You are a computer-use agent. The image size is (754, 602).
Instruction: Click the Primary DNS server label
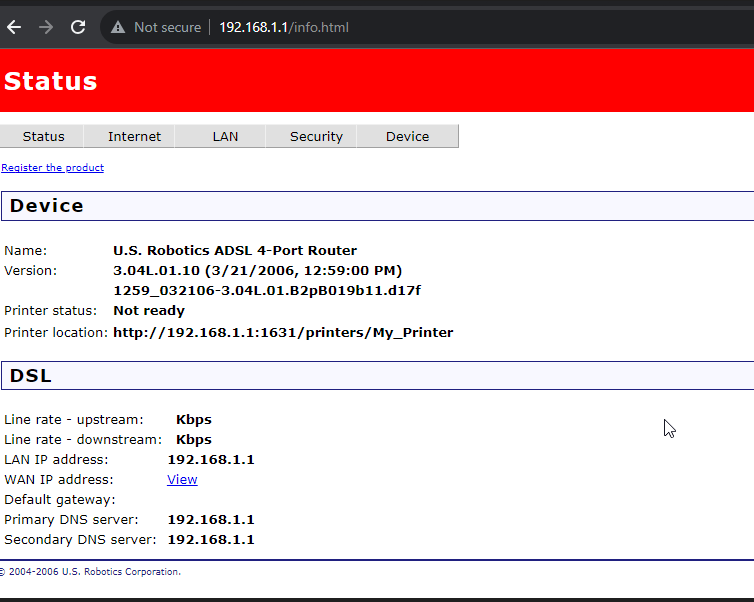pos(71,520)
